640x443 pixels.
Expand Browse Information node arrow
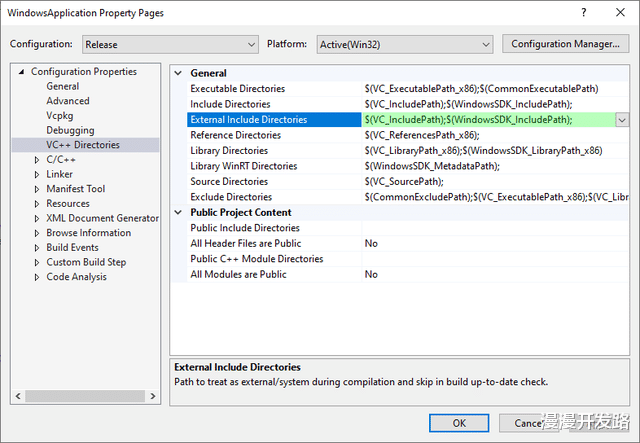point(37,234)
